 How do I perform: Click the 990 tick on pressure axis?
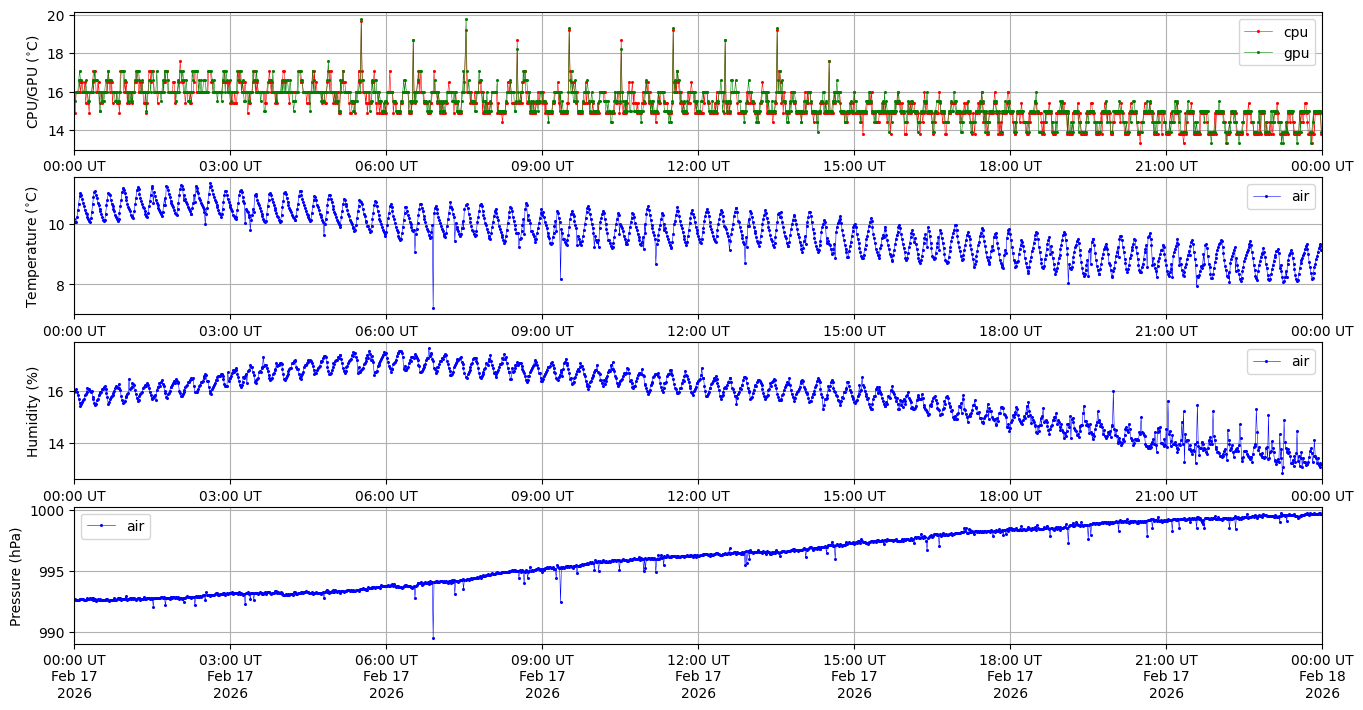pos(51,633)
